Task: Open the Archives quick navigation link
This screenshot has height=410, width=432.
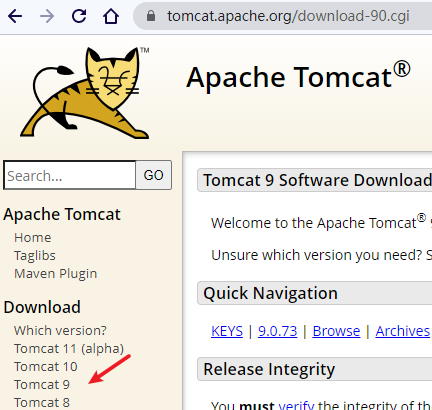Action: click(403, 331)
